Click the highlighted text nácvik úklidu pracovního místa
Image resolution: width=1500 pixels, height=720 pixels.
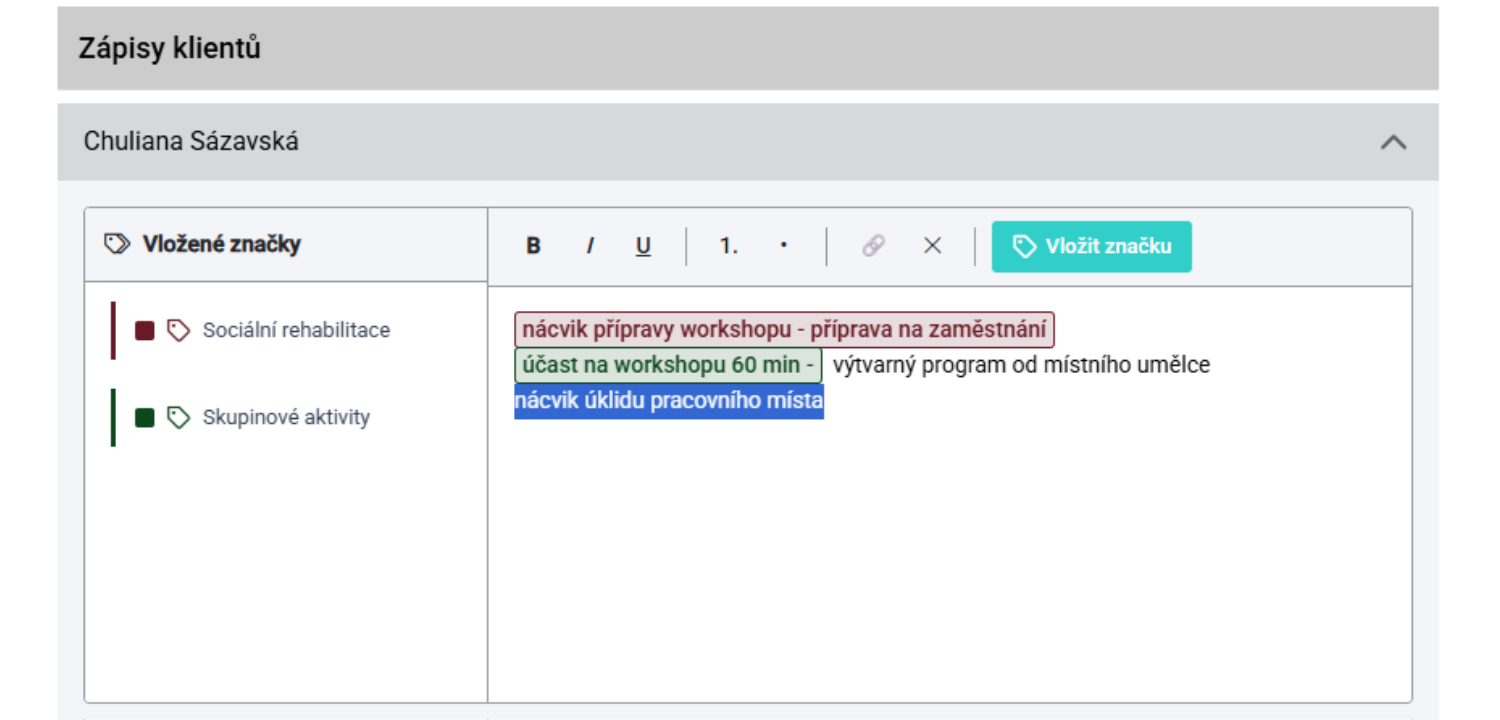click(x=668, y=402)
